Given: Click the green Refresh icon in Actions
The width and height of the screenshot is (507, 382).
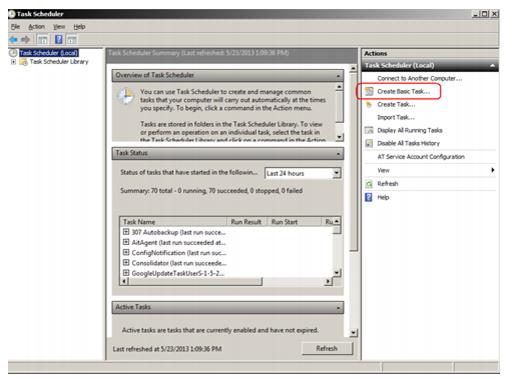Looking at the screenshot, I should [x=369, y=184].
